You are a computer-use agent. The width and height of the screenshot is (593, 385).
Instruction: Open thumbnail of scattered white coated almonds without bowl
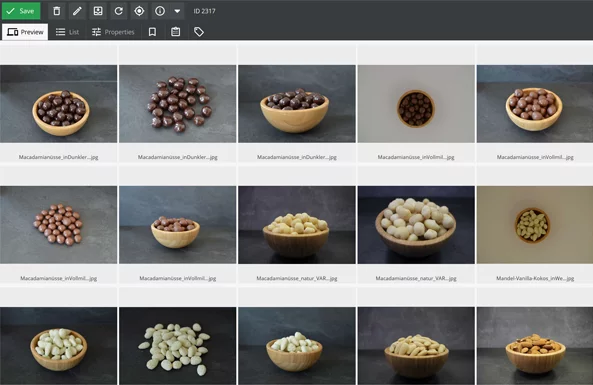click(x=178, y=346)
